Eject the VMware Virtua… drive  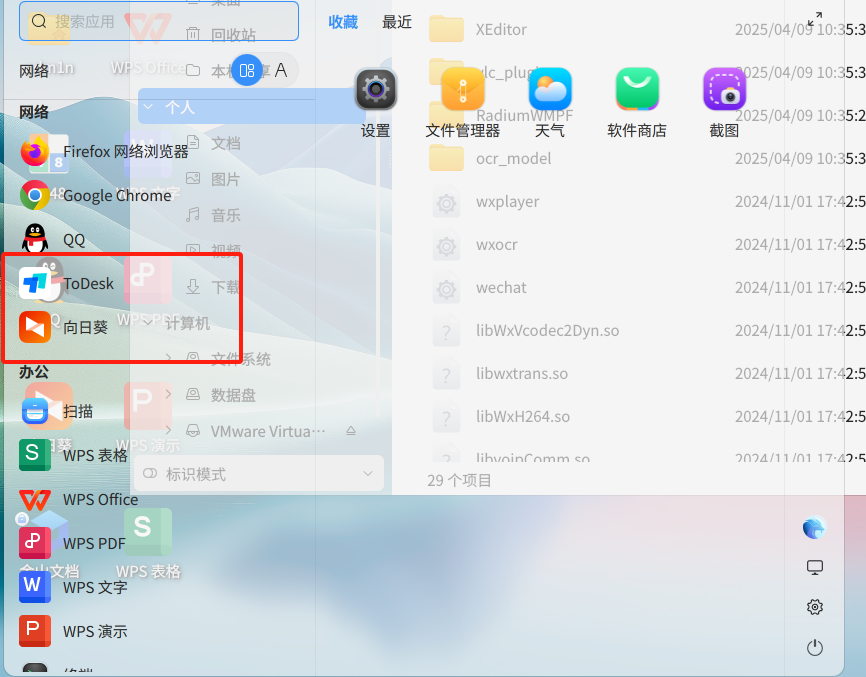point(351,431)
